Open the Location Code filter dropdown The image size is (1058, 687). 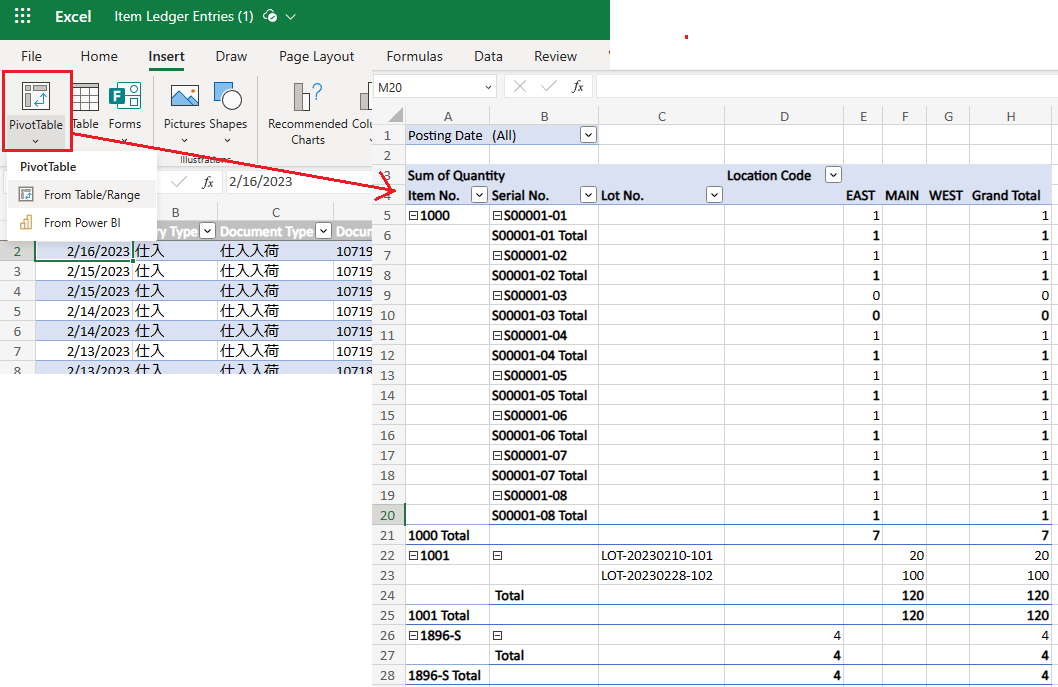(833, 175)
